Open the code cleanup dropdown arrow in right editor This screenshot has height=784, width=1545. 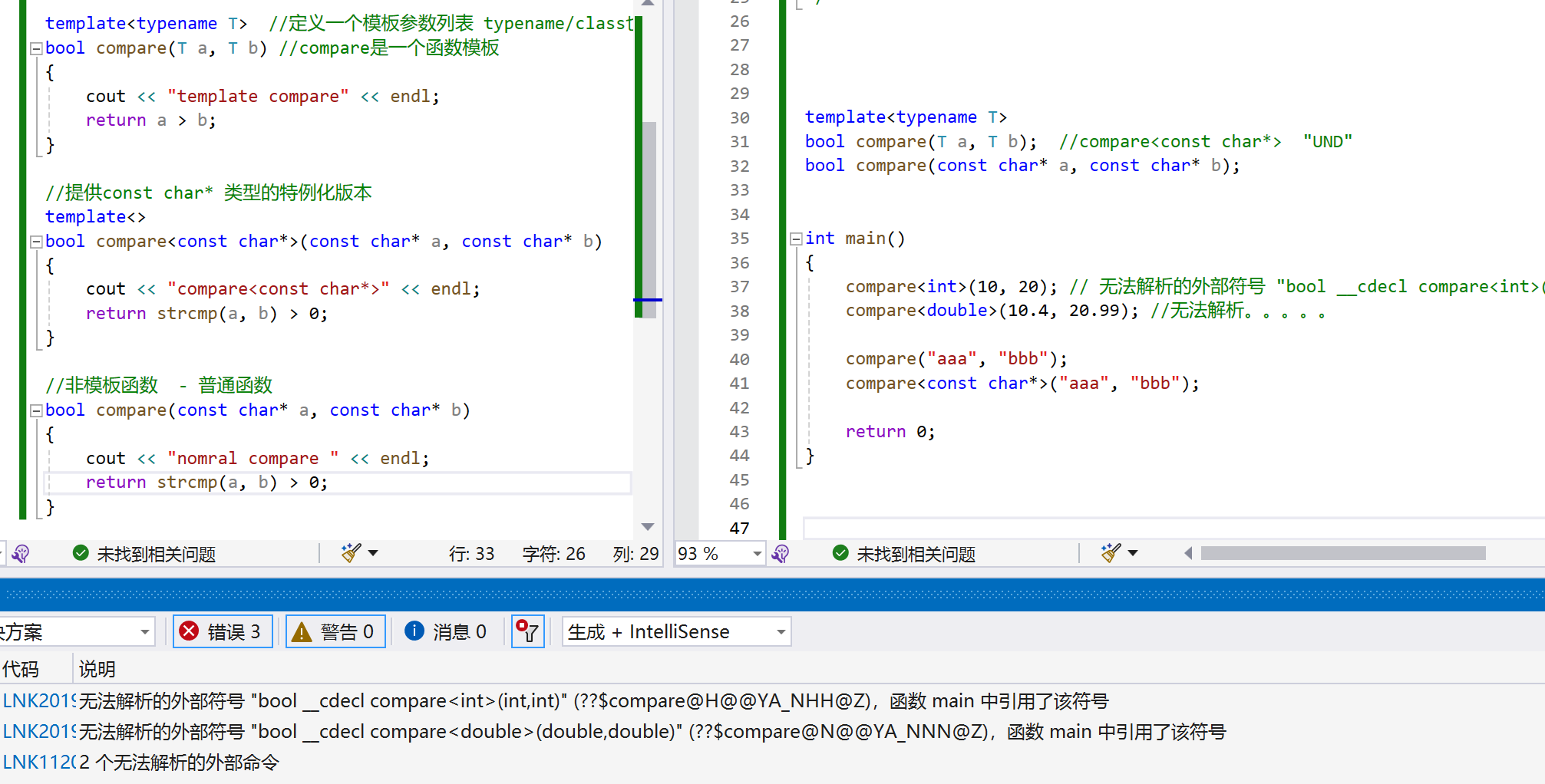pos(1133,553)
